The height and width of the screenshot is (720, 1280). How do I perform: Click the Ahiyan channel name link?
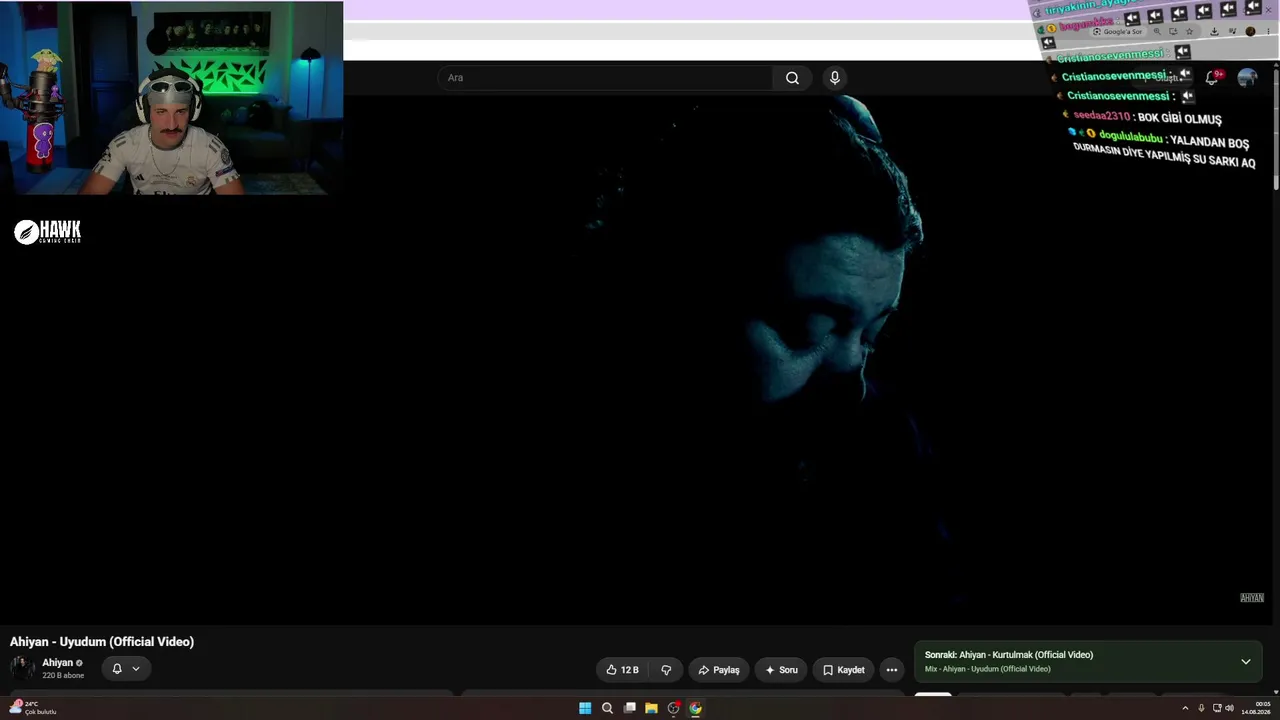(x=57, y=663)
